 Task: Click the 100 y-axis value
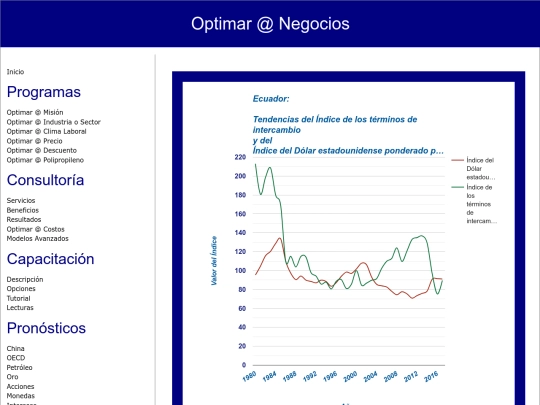tap(240, 271)
